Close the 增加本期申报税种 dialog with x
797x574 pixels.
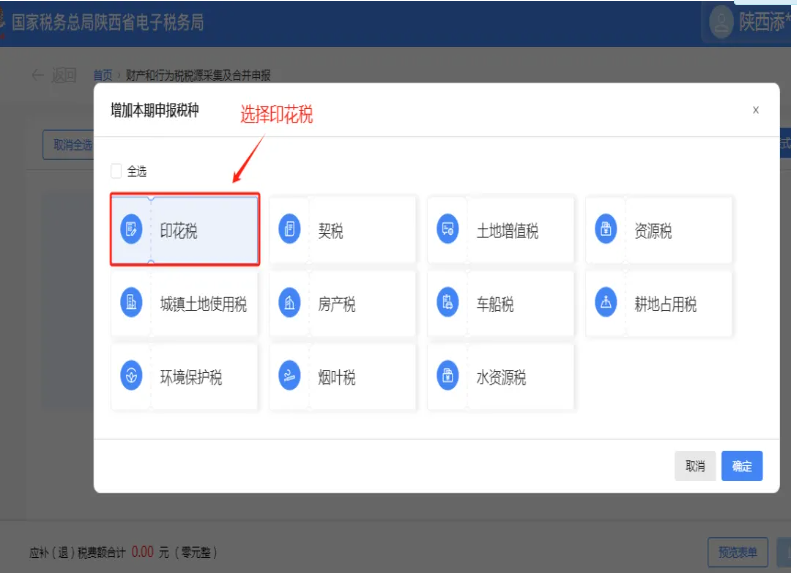(x=755, y=110)
